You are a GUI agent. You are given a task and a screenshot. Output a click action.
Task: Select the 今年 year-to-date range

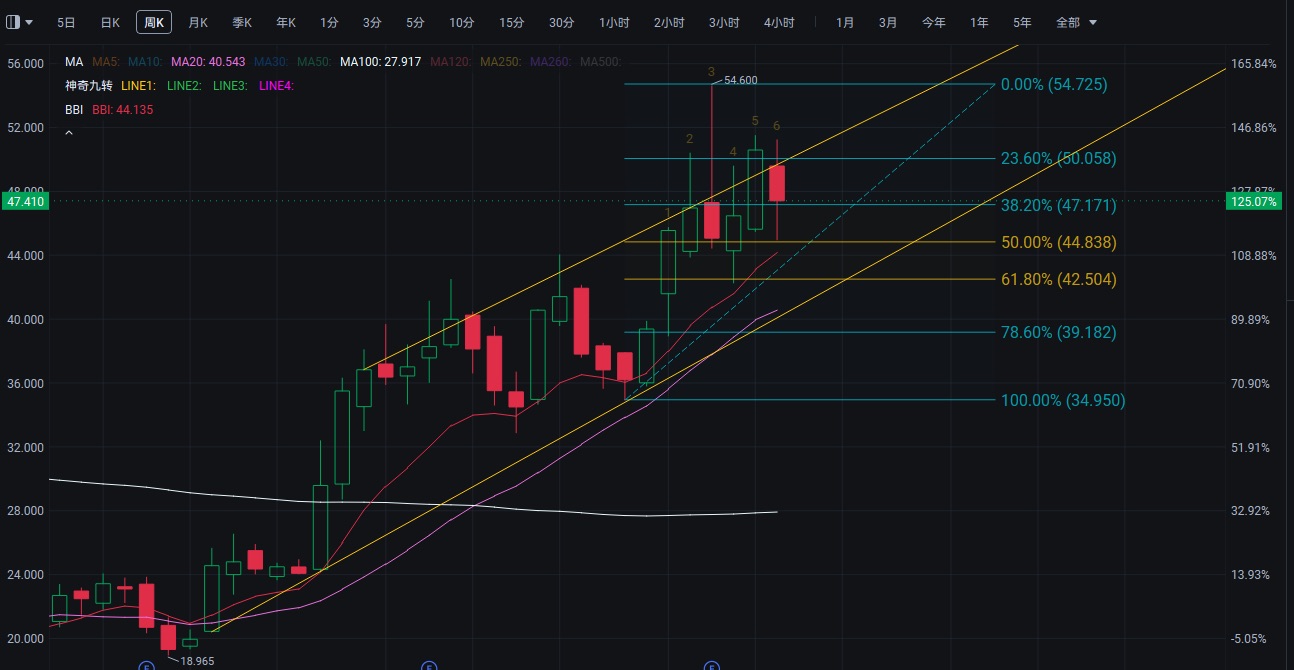click(933, 22)
